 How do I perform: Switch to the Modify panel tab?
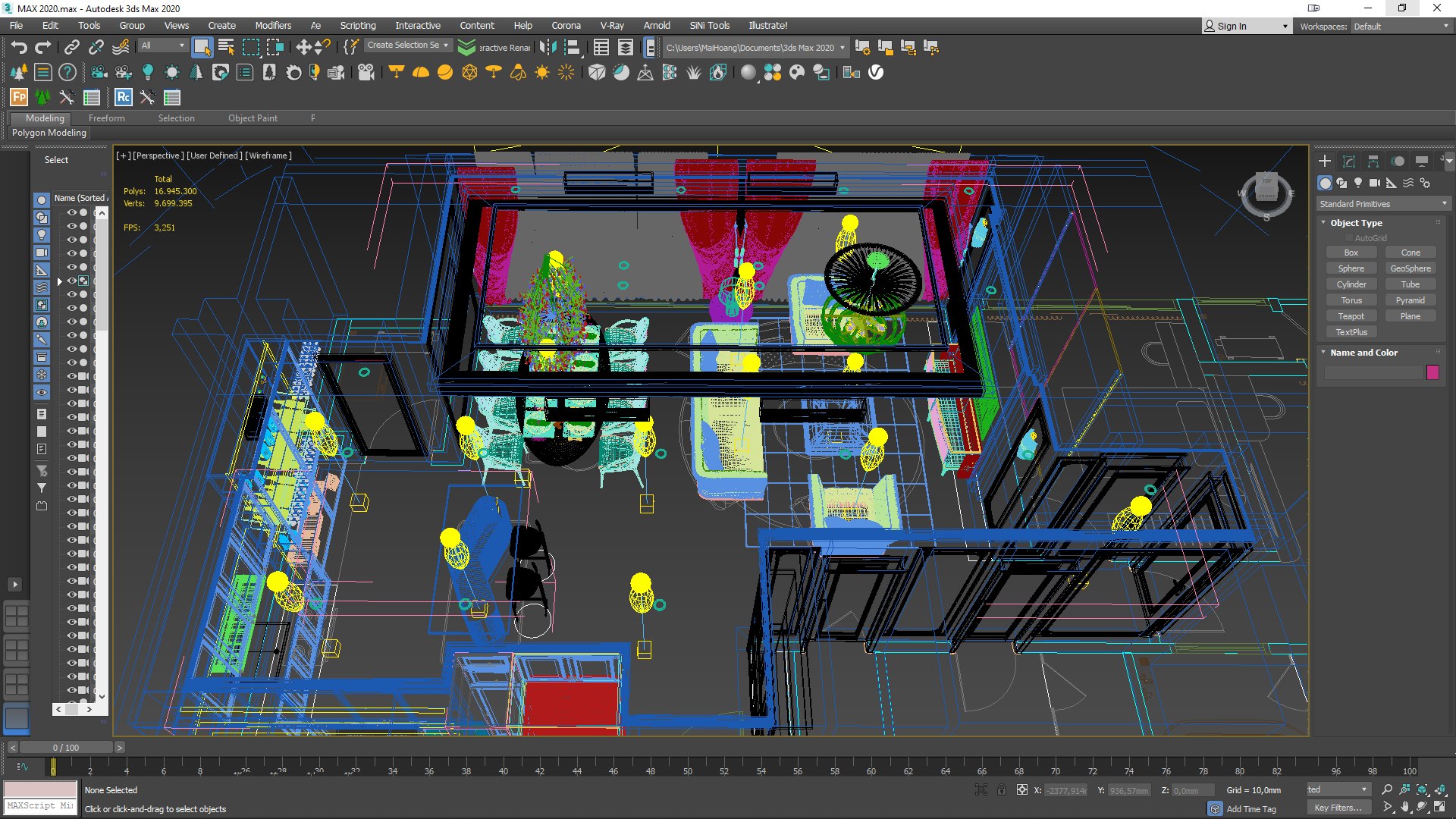1349,161
